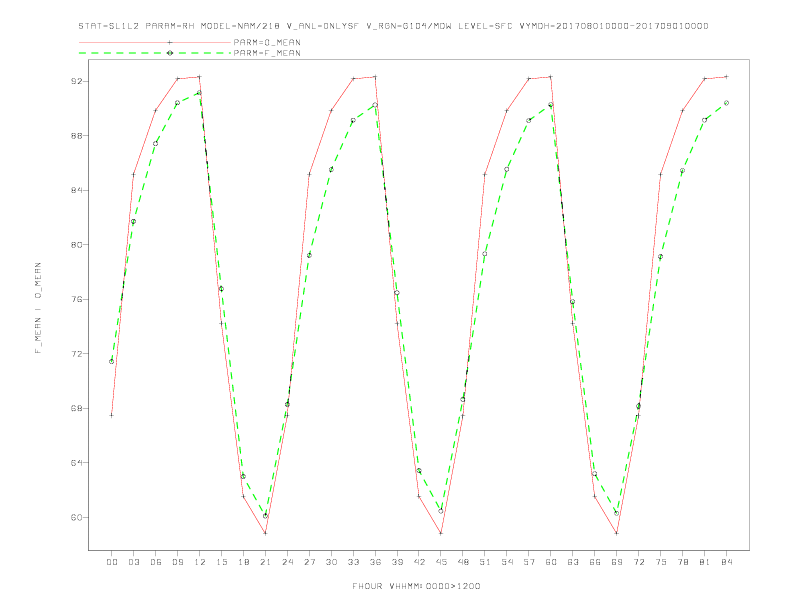Click the 75 x-axis tick label
Screen dimensions: 792x612
(x=661, y=562)
